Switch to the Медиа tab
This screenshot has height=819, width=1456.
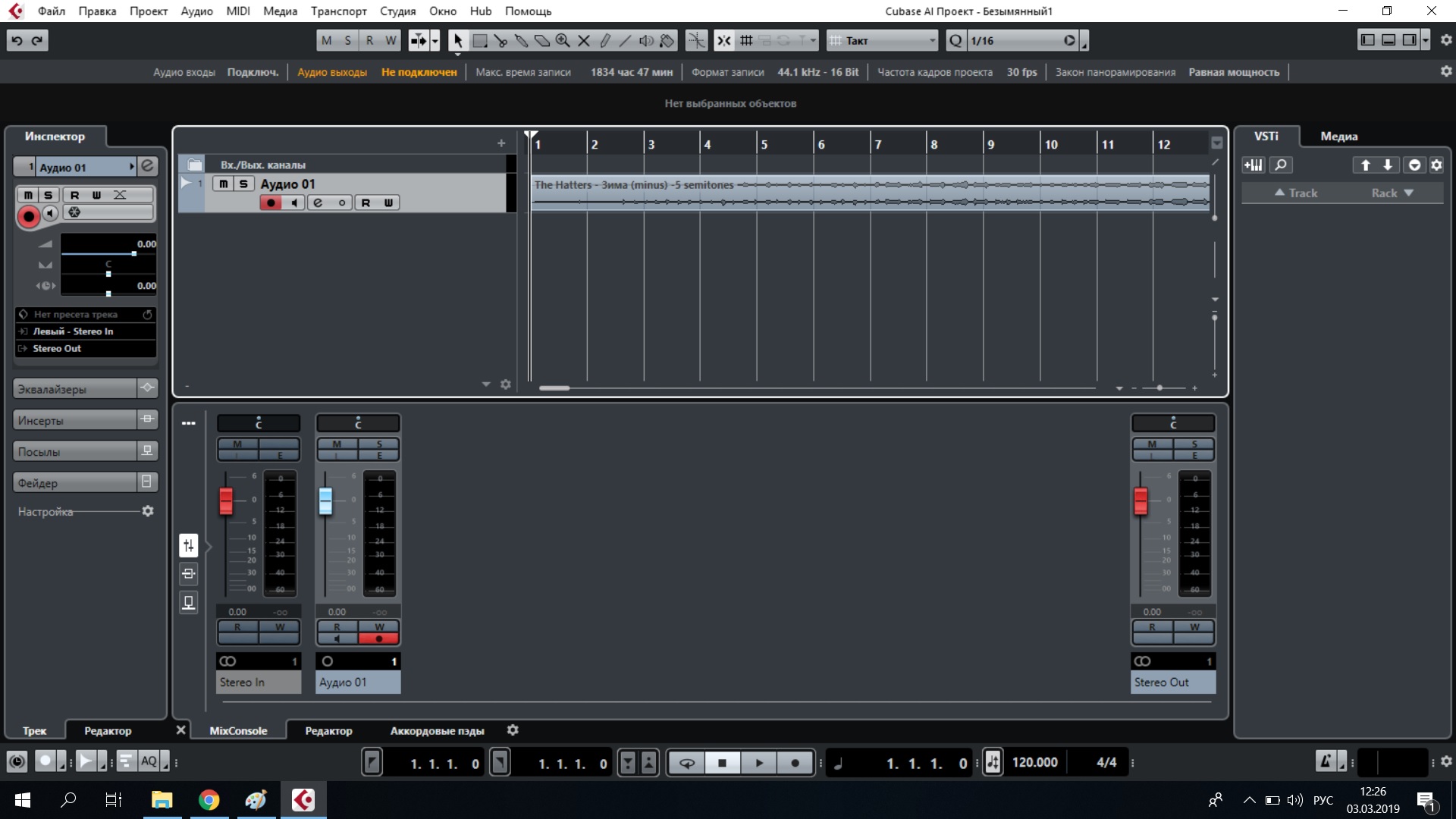pos(1338,136)
